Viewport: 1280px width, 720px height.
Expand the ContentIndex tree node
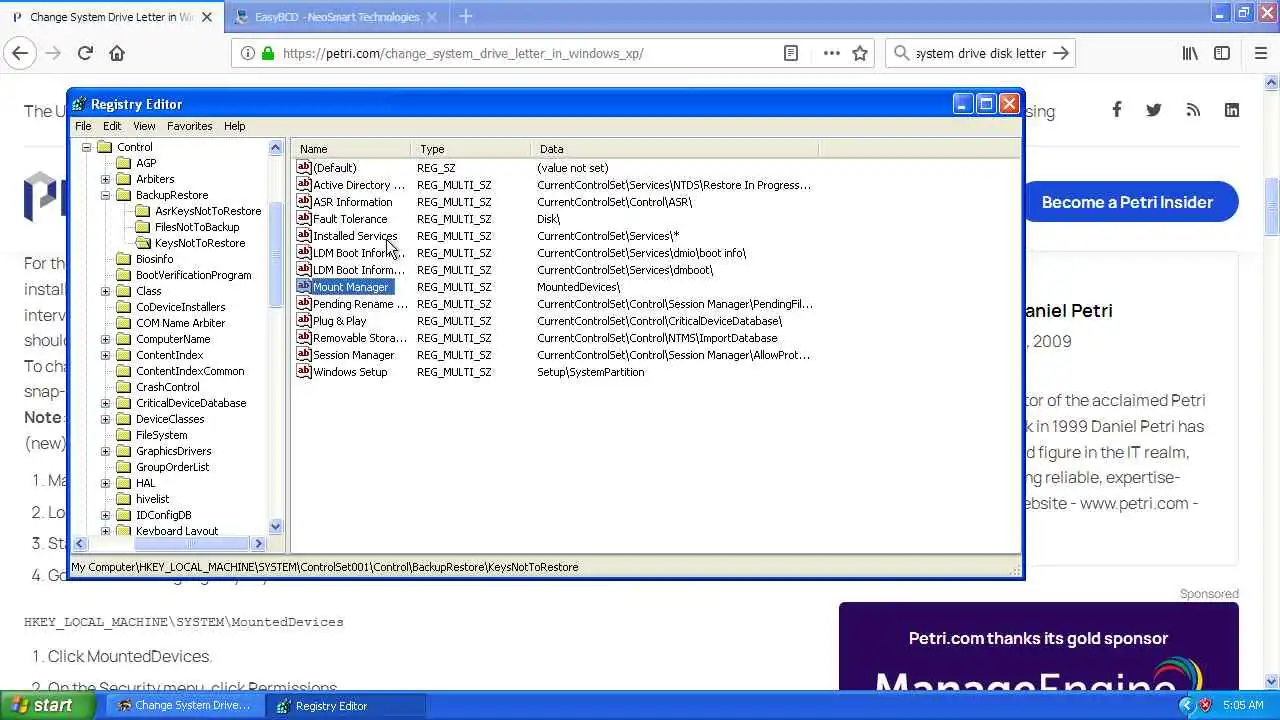(105, 355)
